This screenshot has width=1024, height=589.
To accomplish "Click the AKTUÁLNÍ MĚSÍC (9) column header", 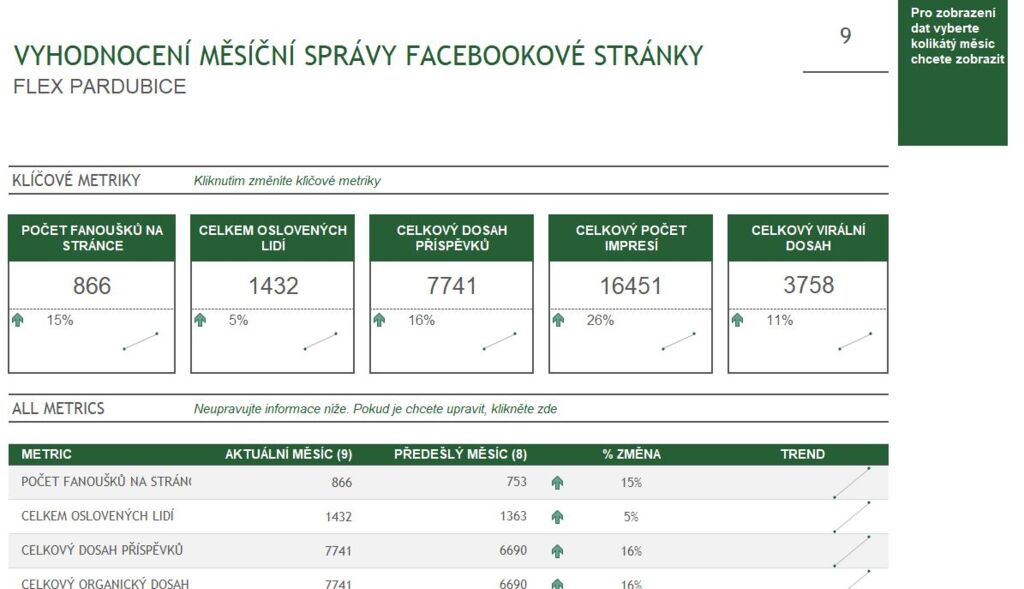I will click(288, 454).
